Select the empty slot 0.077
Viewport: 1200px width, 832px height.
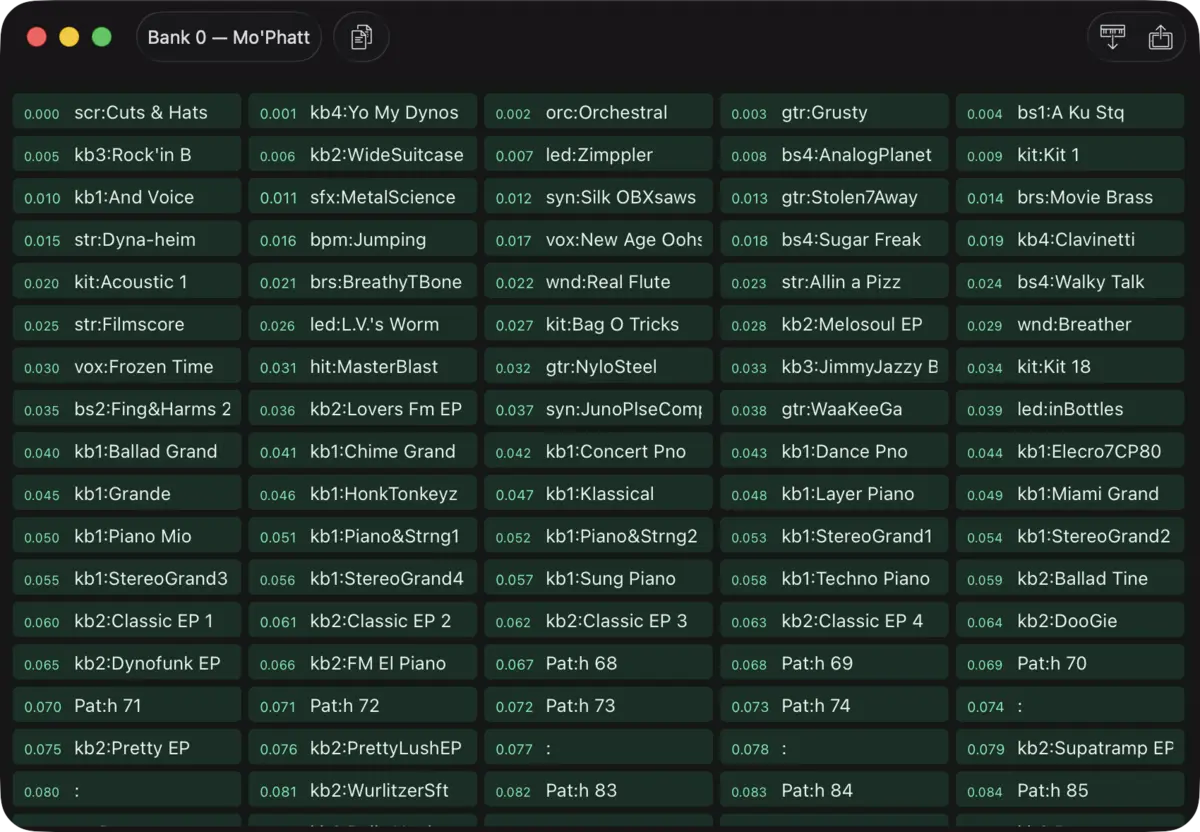[599, 748]
